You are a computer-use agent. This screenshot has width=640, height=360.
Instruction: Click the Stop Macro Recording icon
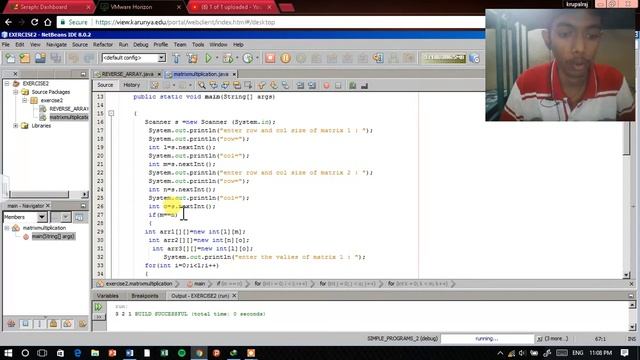pyautogui.click(x=338, y=85)
